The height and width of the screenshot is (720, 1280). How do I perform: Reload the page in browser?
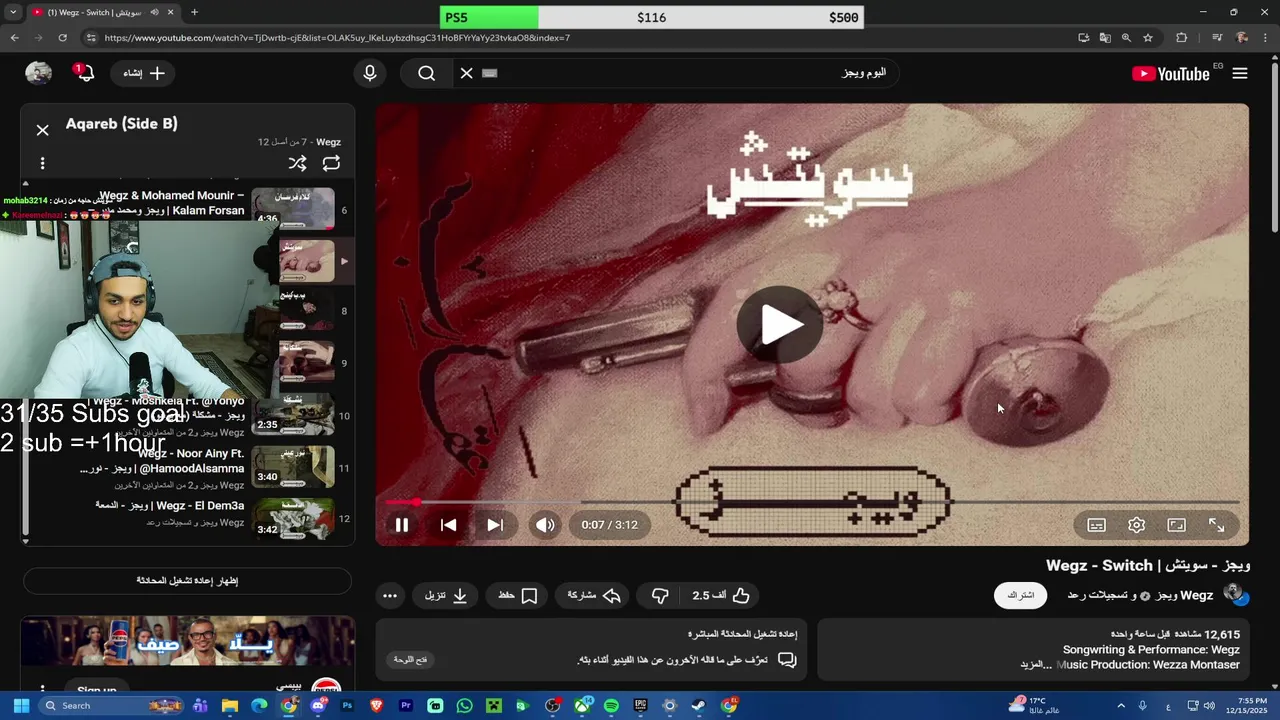click(62, 38)
